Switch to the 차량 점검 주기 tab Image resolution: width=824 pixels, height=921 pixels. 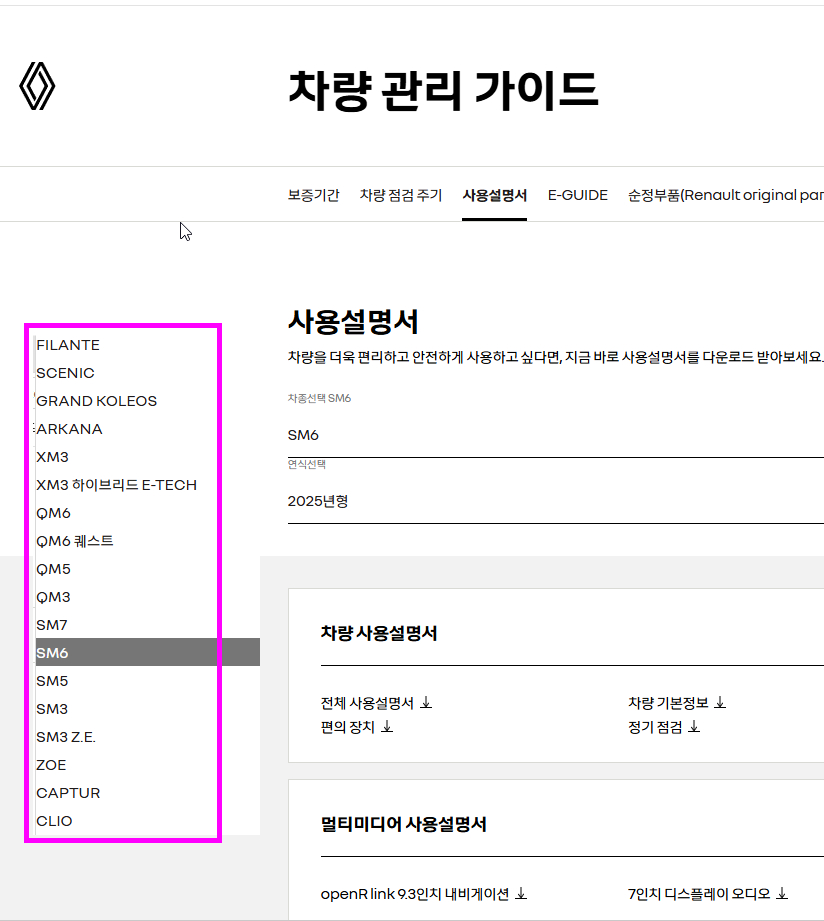pos(401,195)
